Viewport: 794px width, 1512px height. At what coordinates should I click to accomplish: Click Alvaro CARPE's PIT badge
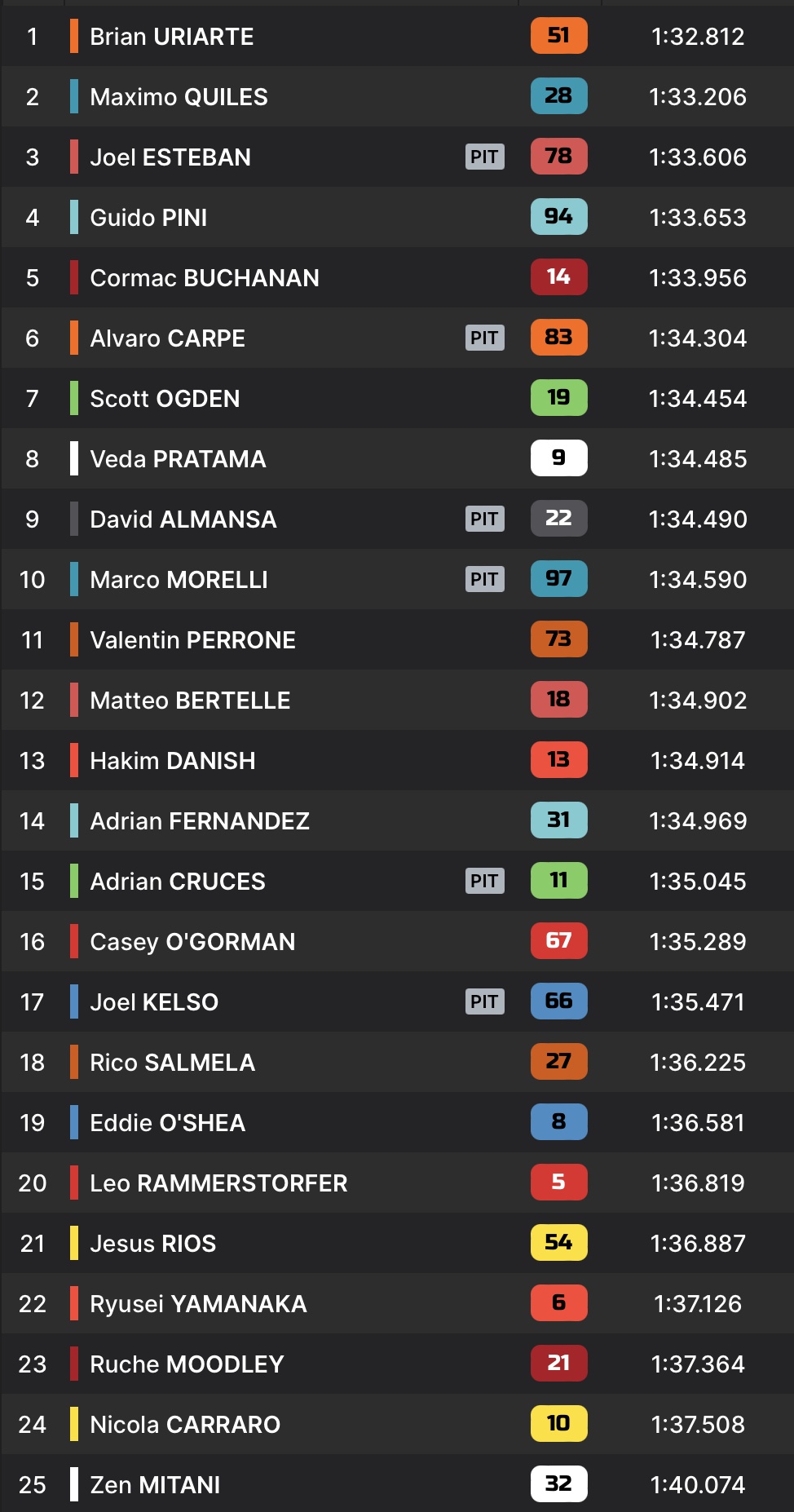click(484, 338)
